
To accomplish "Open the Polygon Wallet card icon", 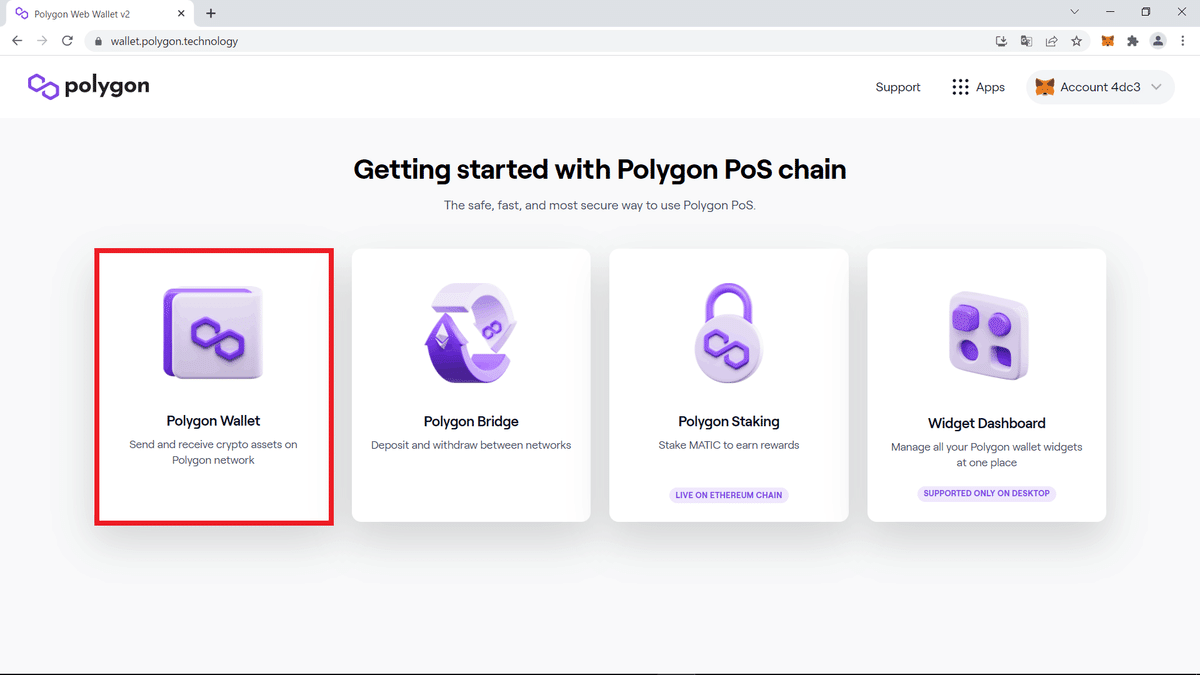I will click(x=214, y=333).
